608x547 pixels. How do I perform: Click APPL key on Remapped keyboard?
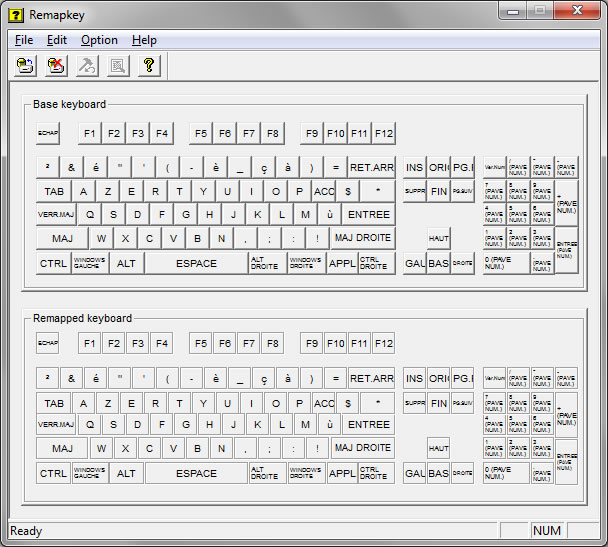[342, 473]
